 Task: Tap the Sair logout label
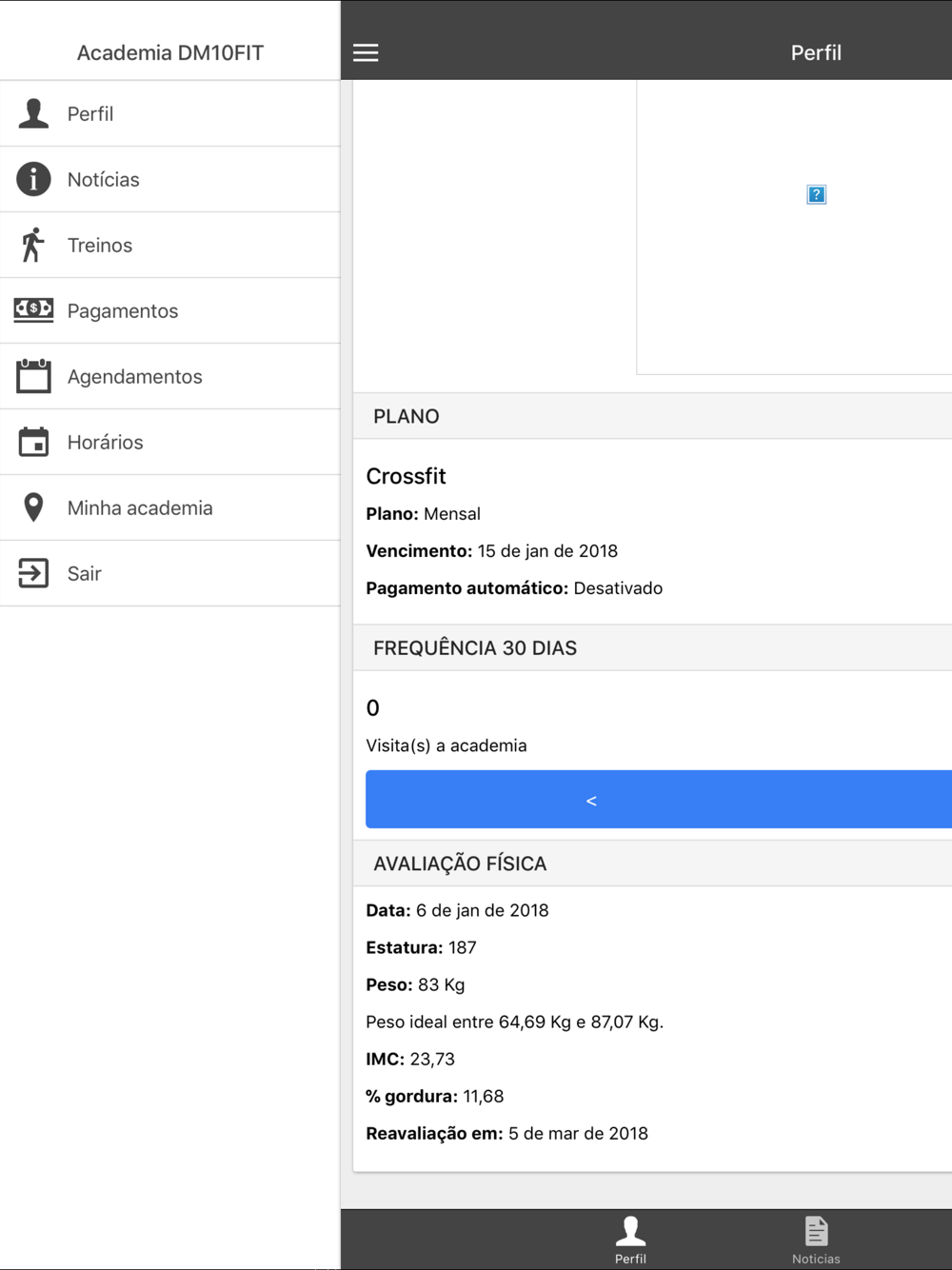[85, 574]
